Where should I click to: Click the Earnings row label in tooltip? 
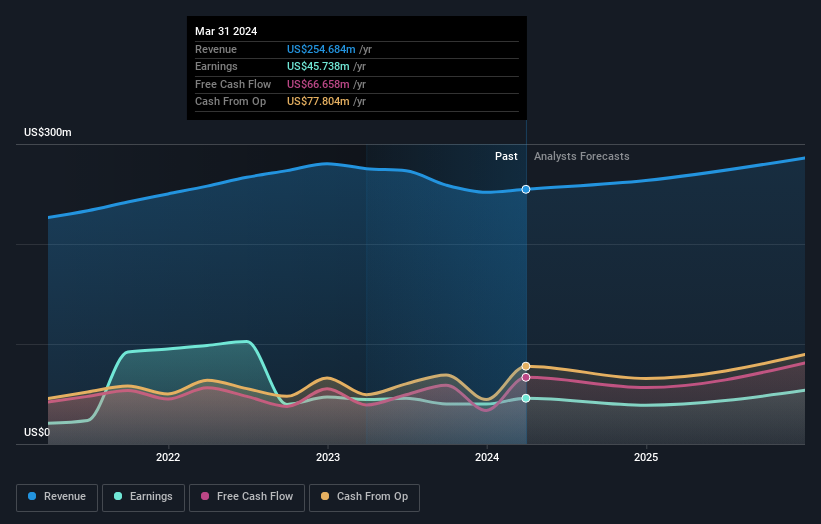pos(216,66)
